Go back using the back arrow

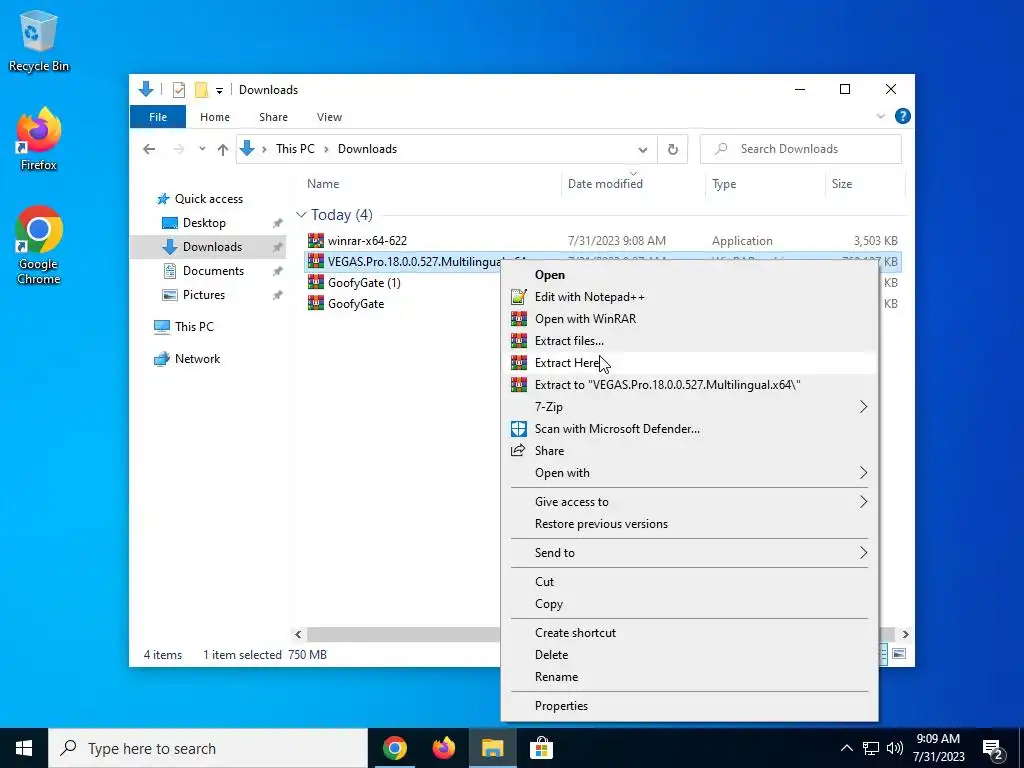[149, 149]
